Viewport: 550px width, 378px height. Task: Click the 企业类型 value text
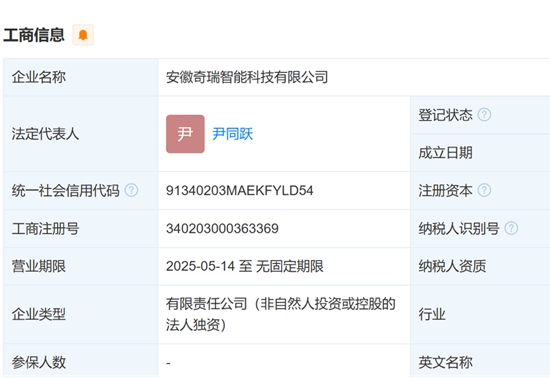pos(281,315)
